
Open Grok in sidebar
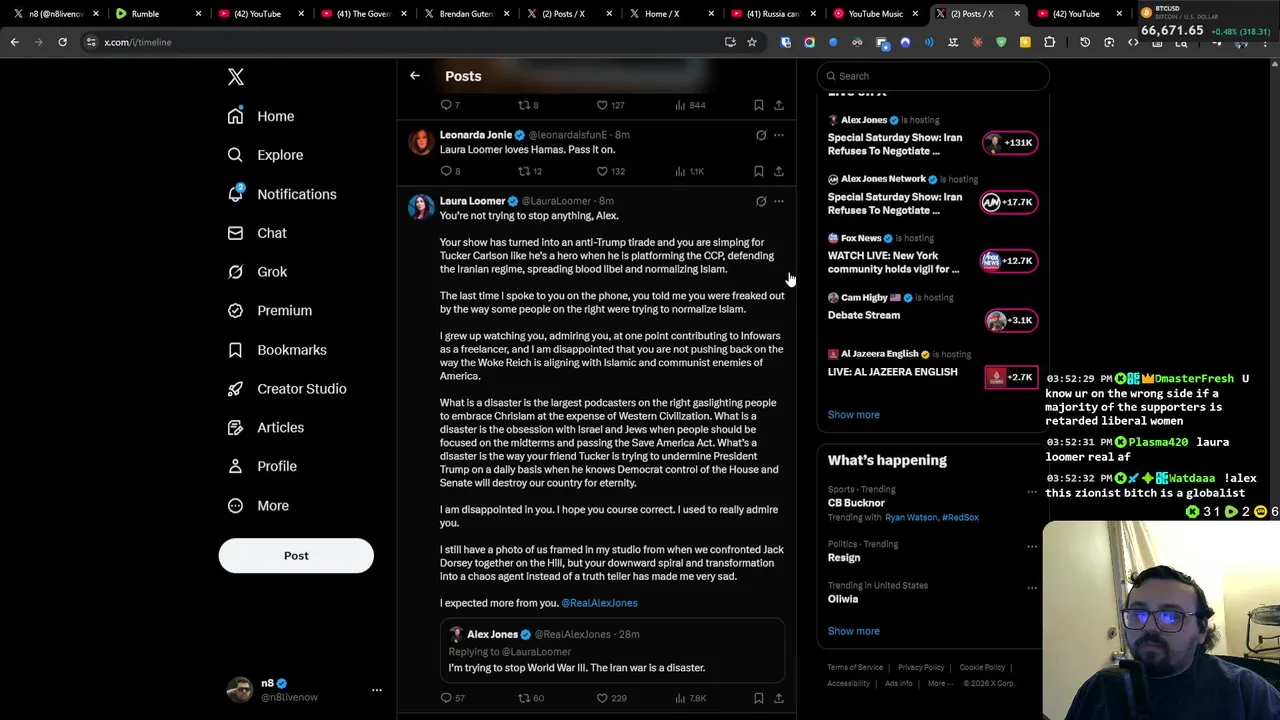[x=257, y=272]
